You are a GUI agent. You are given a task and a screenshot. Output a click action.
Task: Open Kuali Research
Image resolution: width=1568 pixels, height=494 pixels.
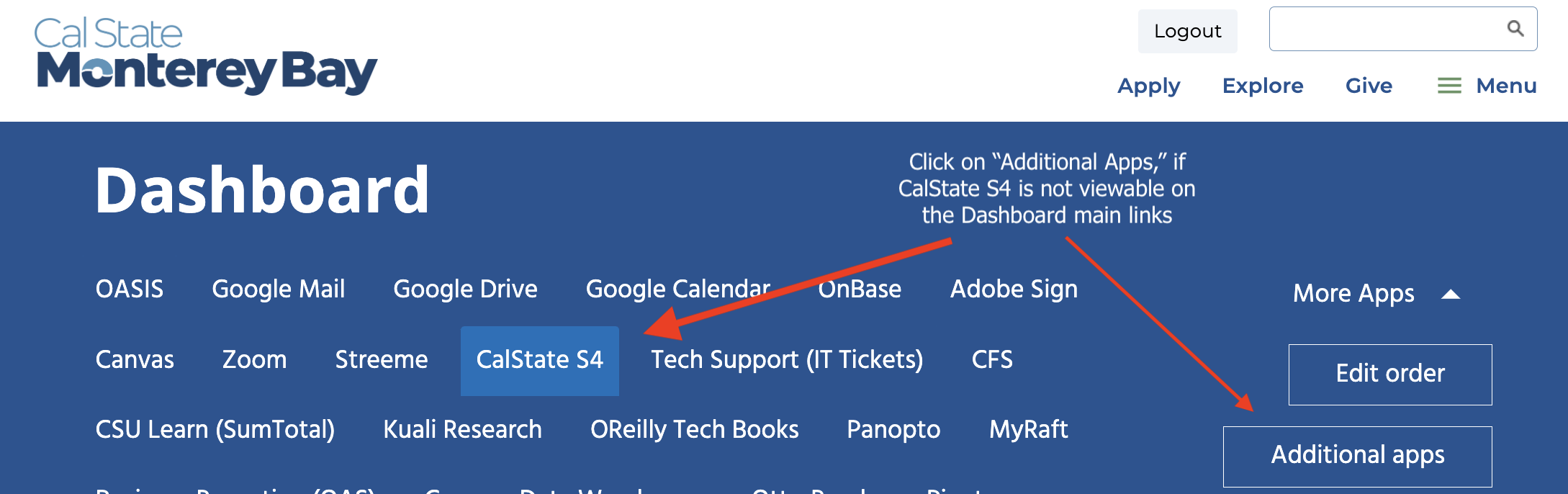(x=463, y=429)
